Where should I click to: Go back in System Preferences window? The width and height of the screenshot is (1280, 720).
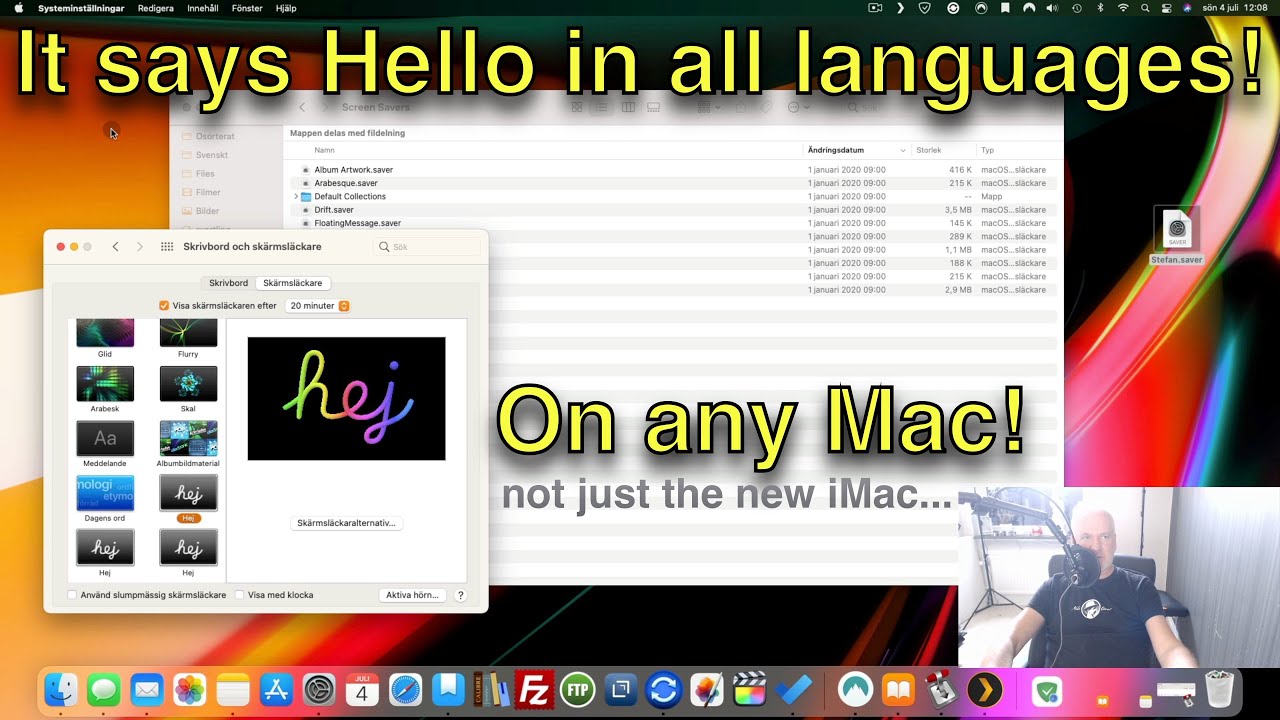coord(115,247)
